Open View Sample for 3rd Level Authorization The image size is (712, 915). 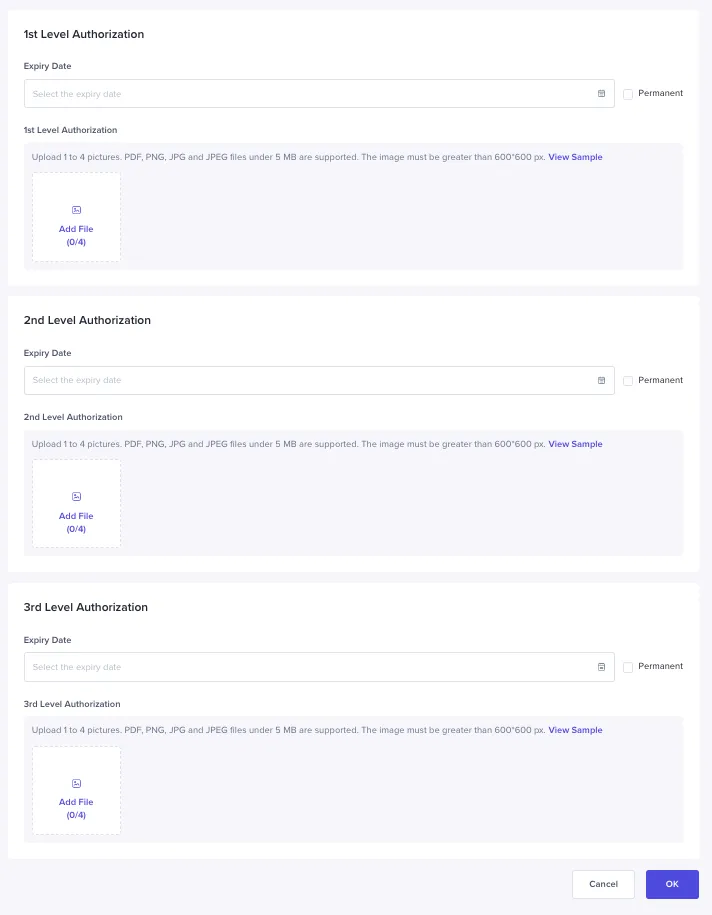click(x=575, y=729)
